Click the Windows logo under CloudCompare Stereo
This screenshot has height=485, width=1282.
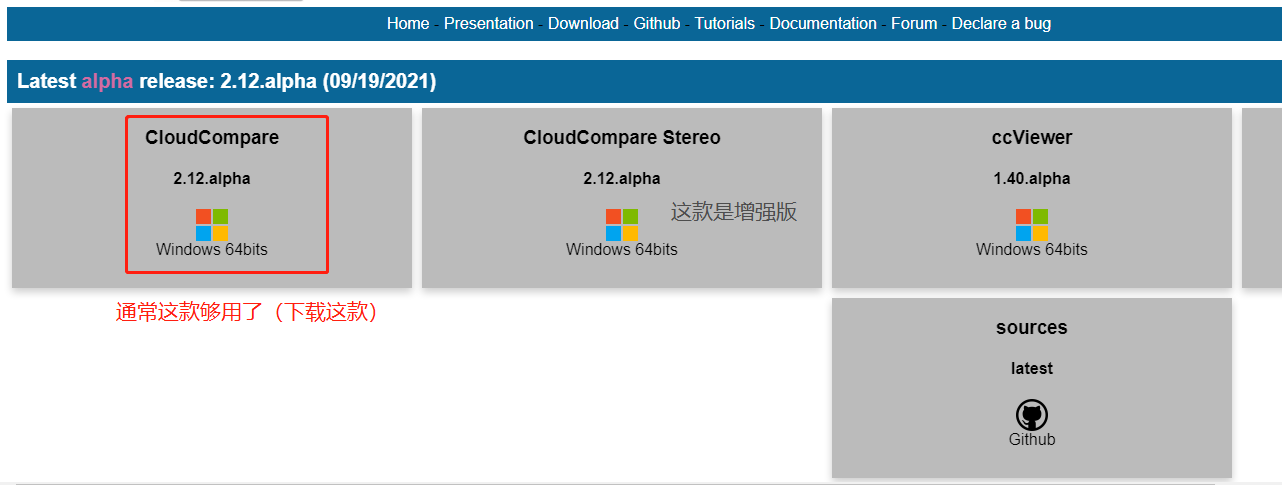pos(622,225)
